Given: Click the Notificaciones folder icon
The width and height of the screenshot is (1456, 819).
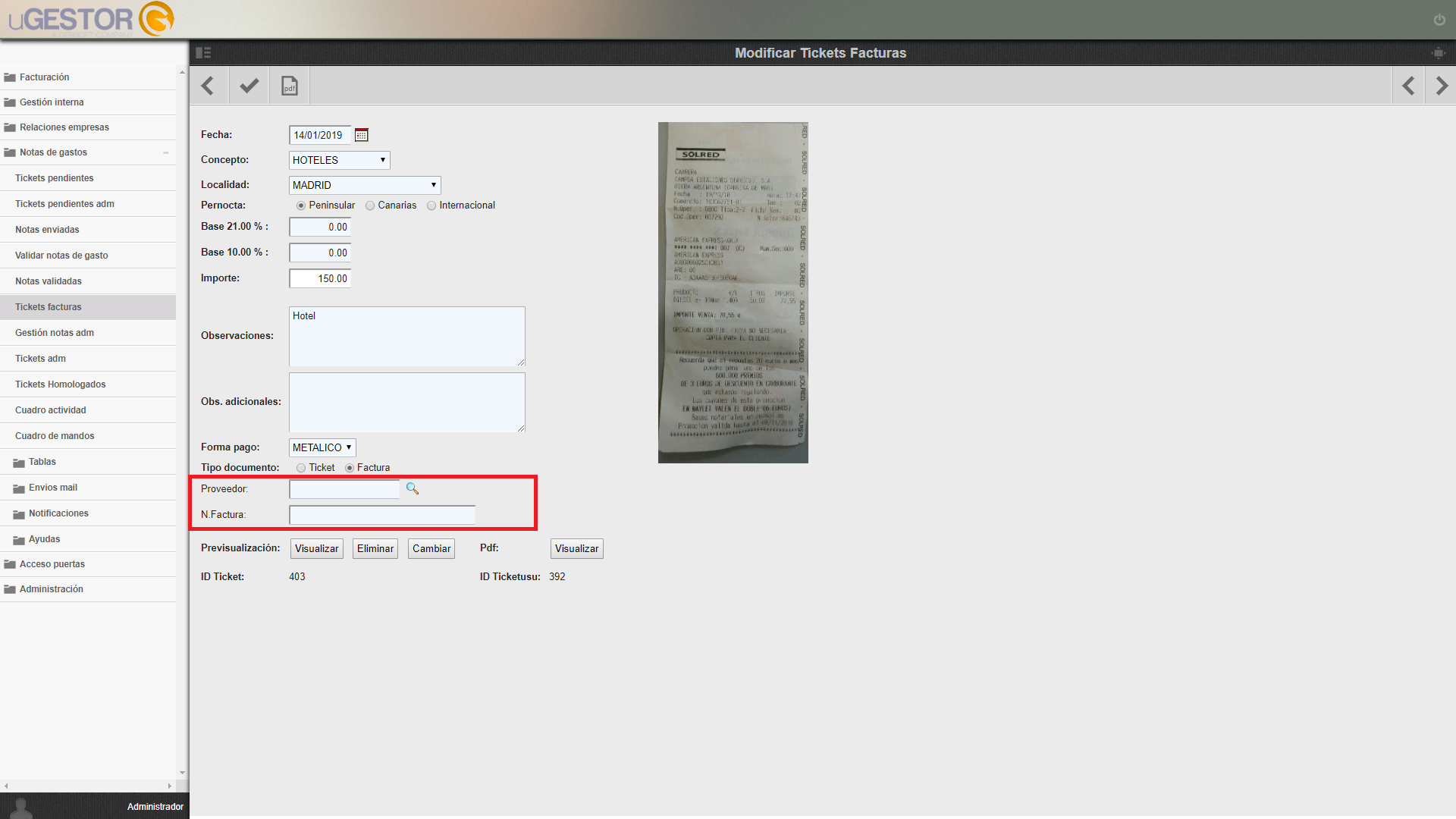Looking at the screenshot, I should (x=19, y=514).
